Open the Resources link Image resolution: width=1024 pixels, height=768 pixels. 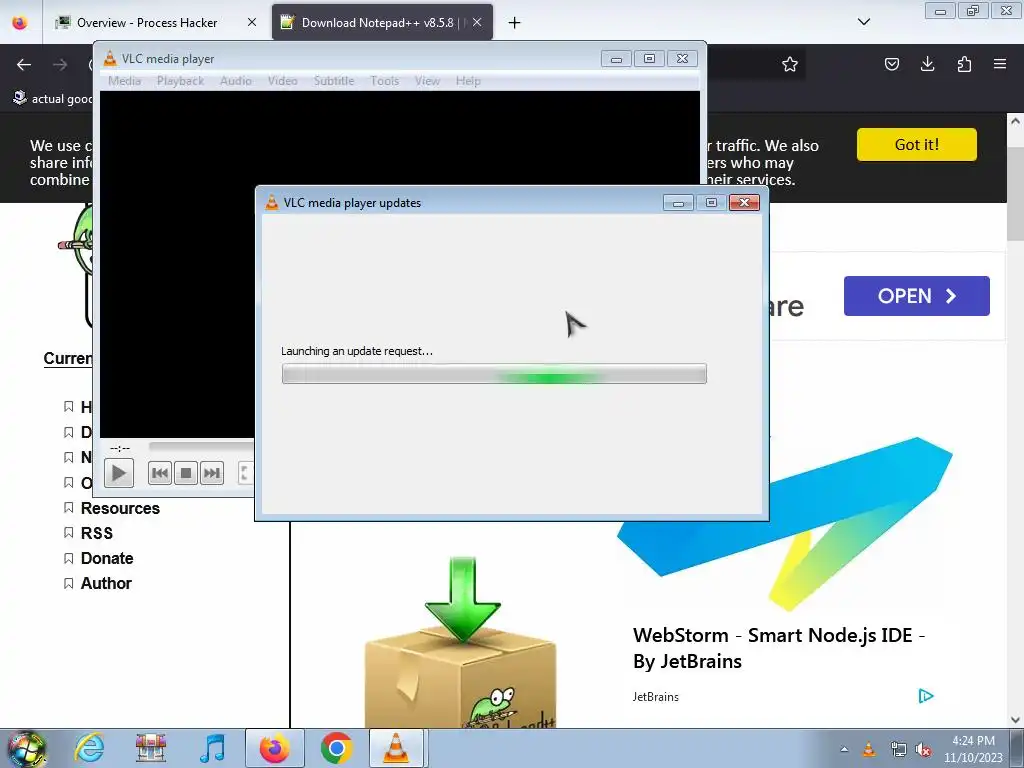(x=120, y=508)
